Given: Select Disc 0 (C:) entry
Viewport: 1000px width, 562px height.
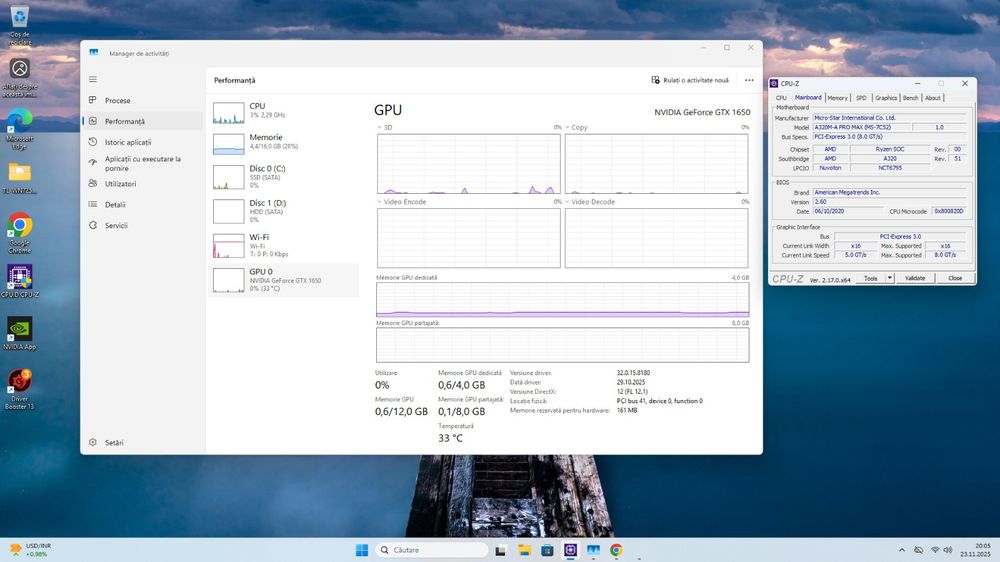Looking at the screenshot, I should pos(284,177).
